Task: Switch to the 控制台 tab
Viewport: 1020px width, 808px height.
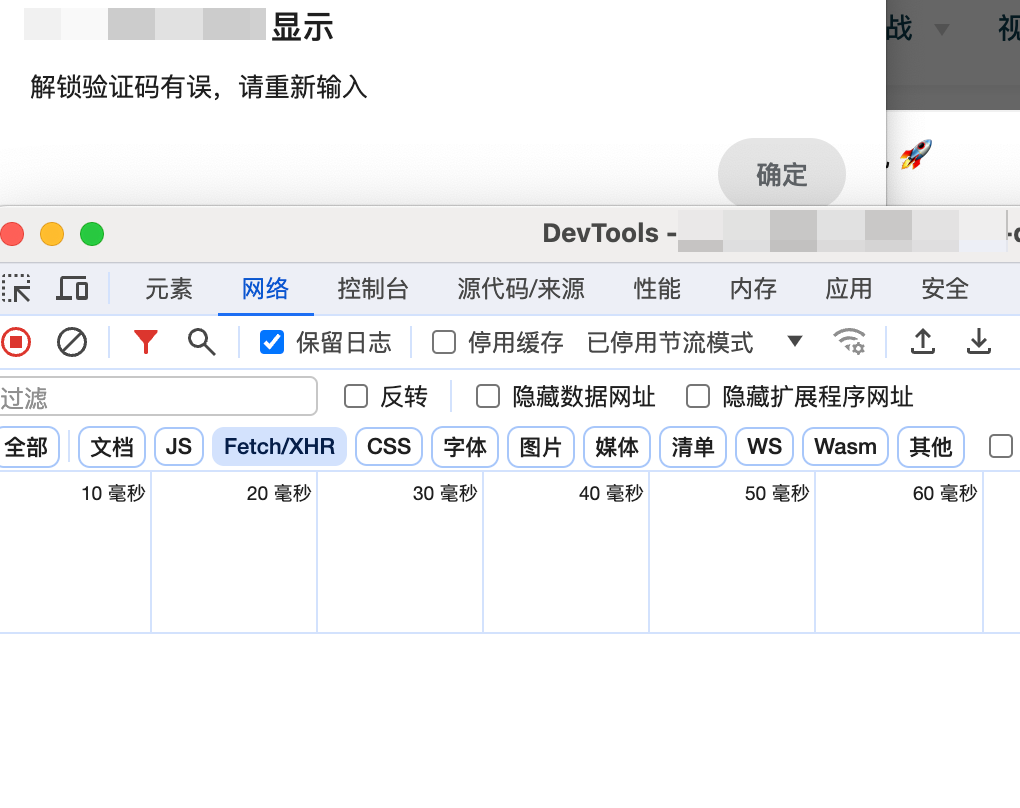Action: coord(373,289)
